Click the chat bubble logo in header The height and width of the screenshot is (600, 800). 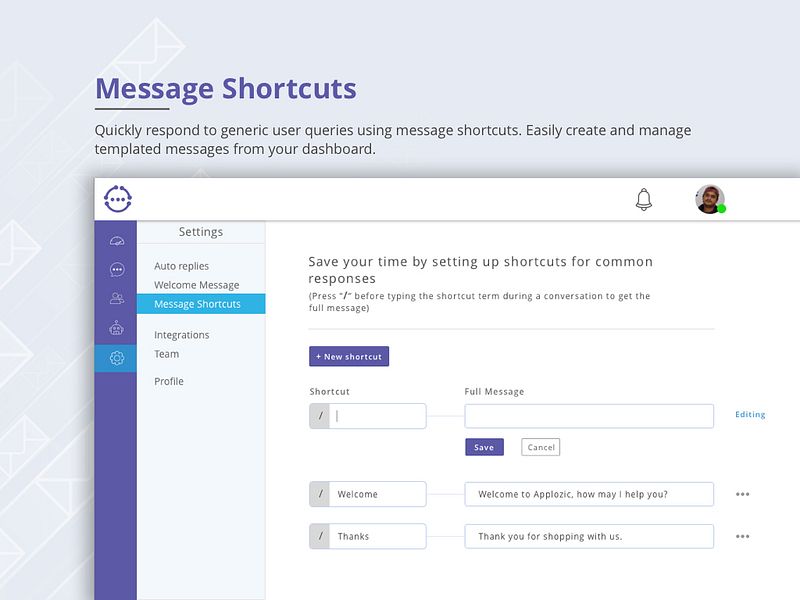tap(118, 199)
